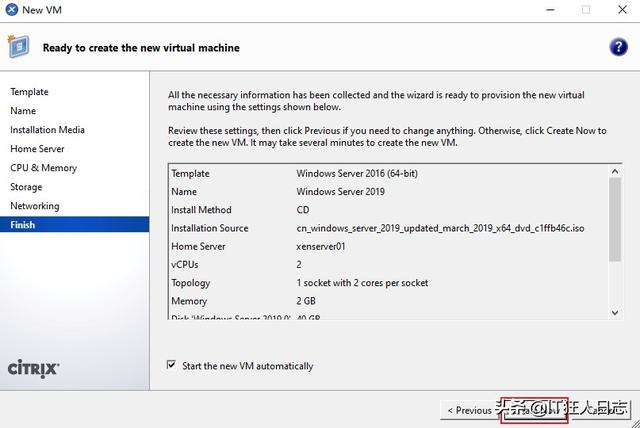Open the Storage wizard step
The height and width of the screenshot is (428, 640).
(26, 187)
